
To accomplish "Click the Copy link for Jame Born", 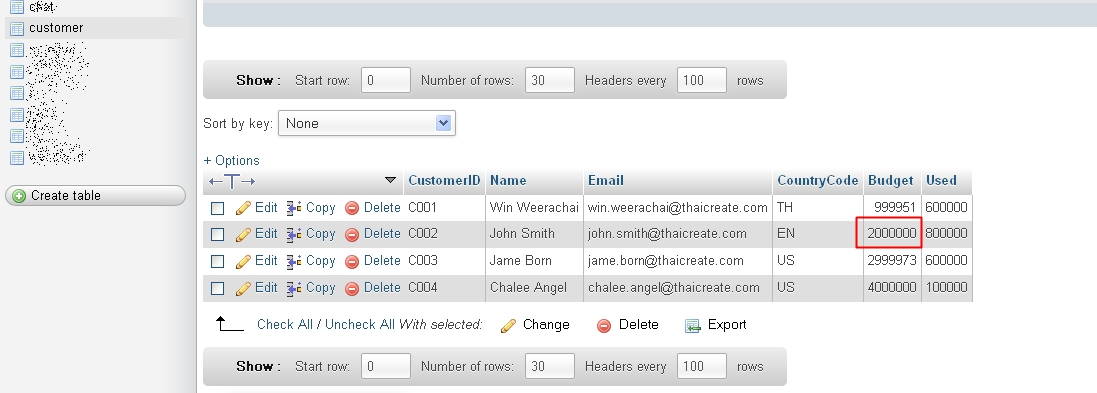I will click(x=320, y=260).
